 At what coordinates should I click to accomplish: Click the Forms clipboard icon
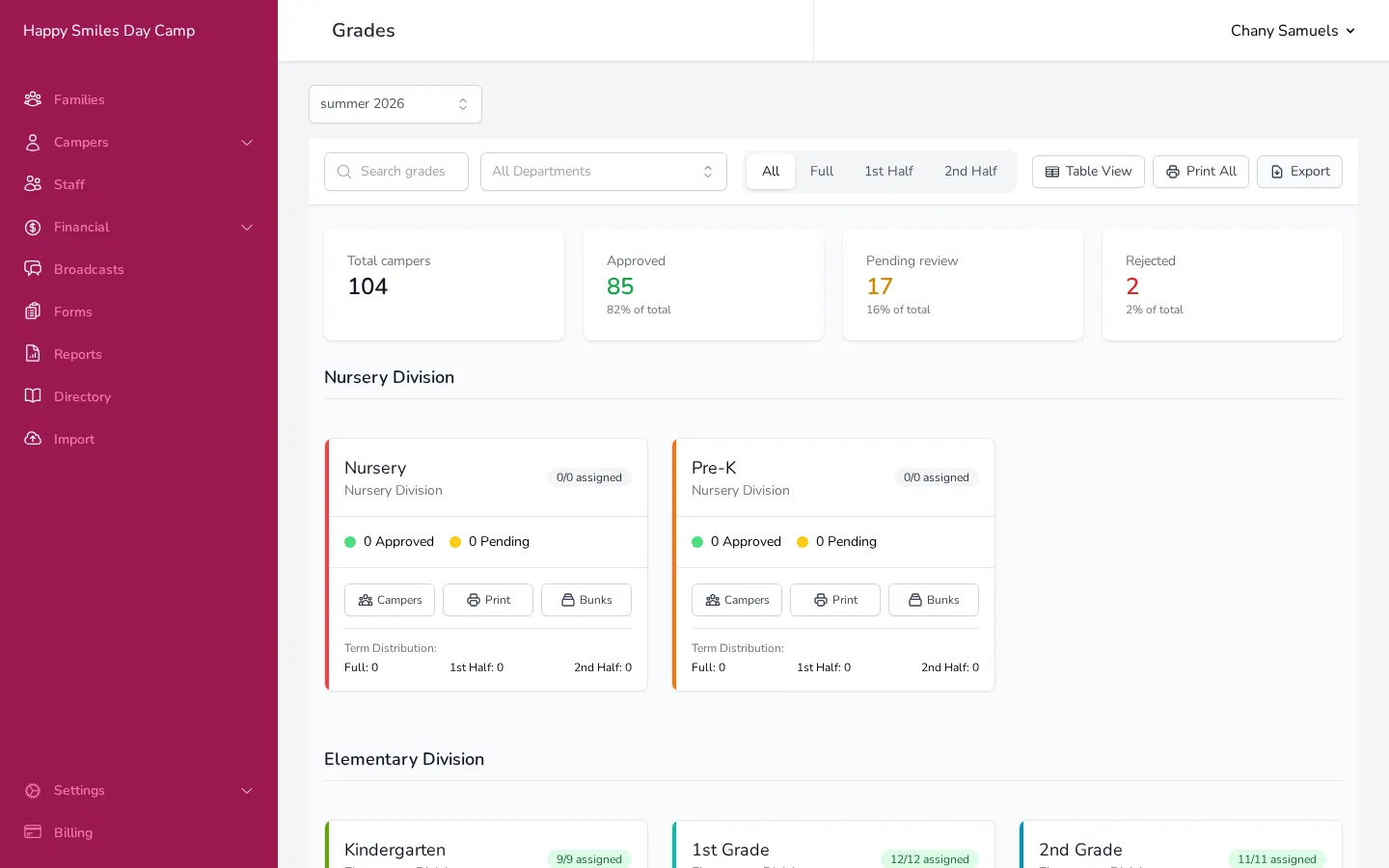pos(33,312)
